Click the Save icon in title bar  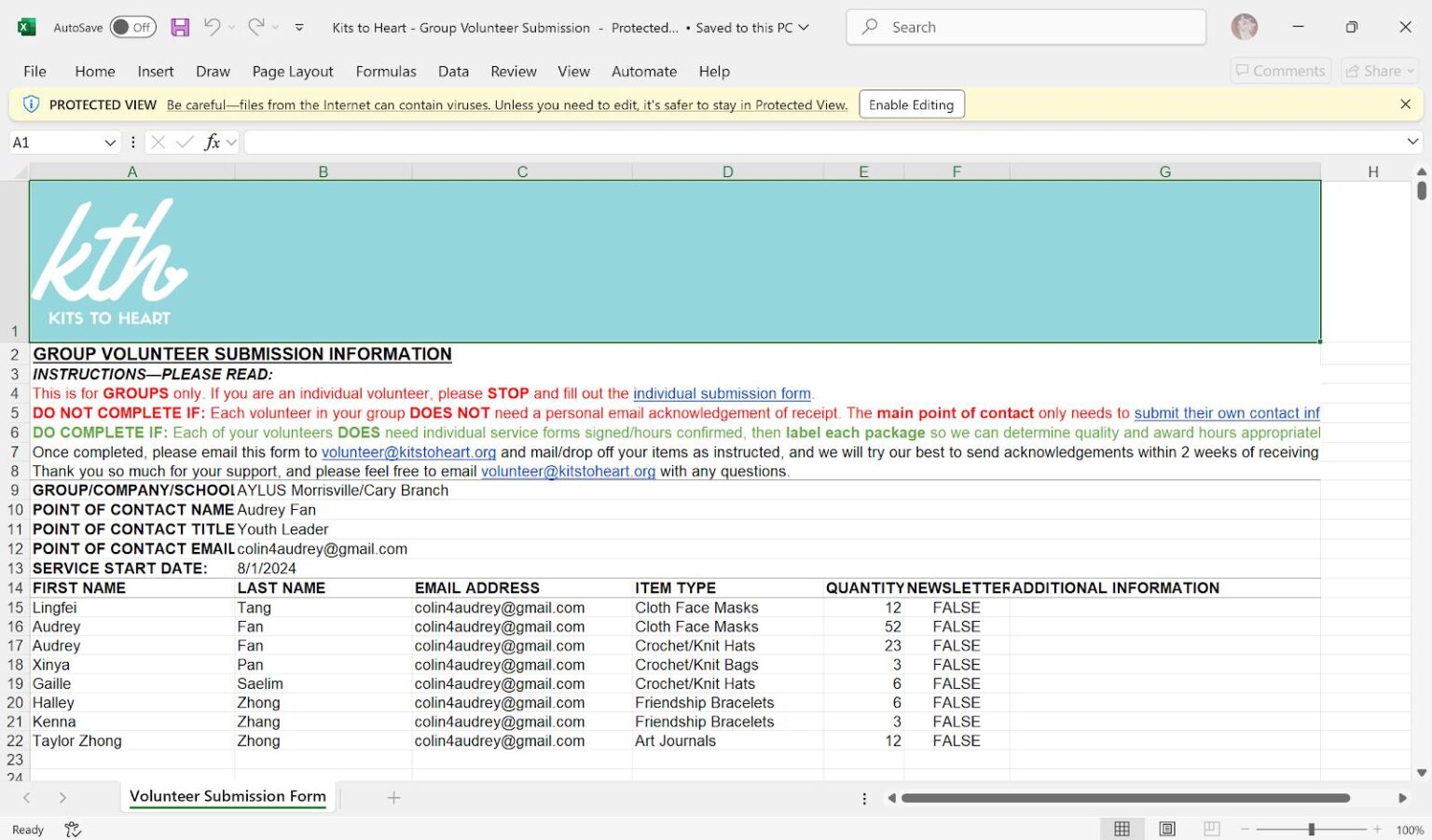point(180,27)
